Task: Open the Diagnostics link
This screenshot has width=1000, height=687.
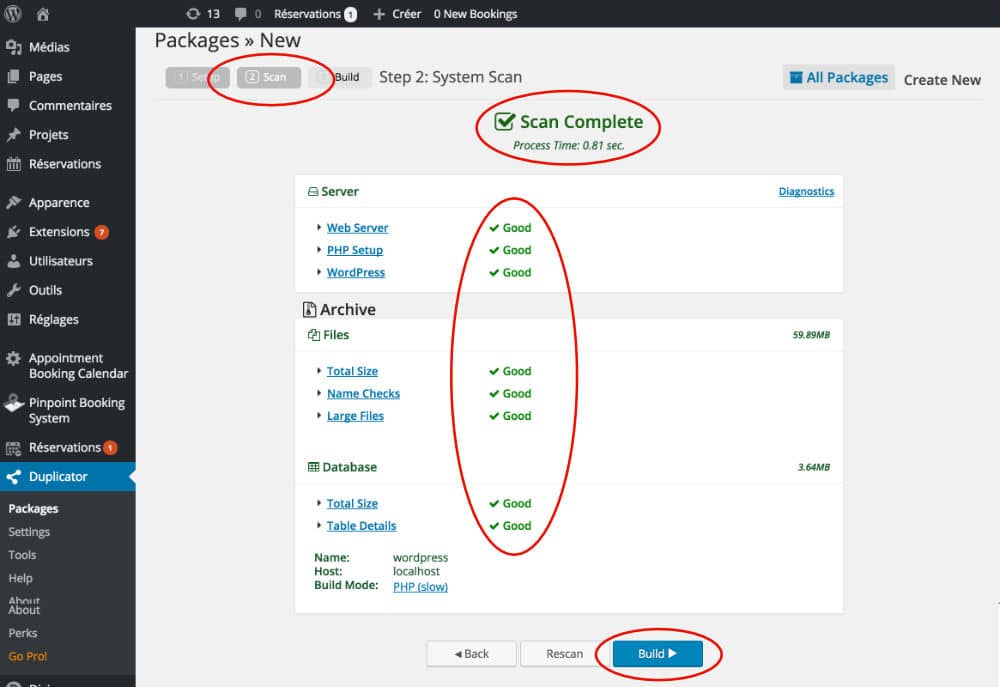Action: click(806, 191)
